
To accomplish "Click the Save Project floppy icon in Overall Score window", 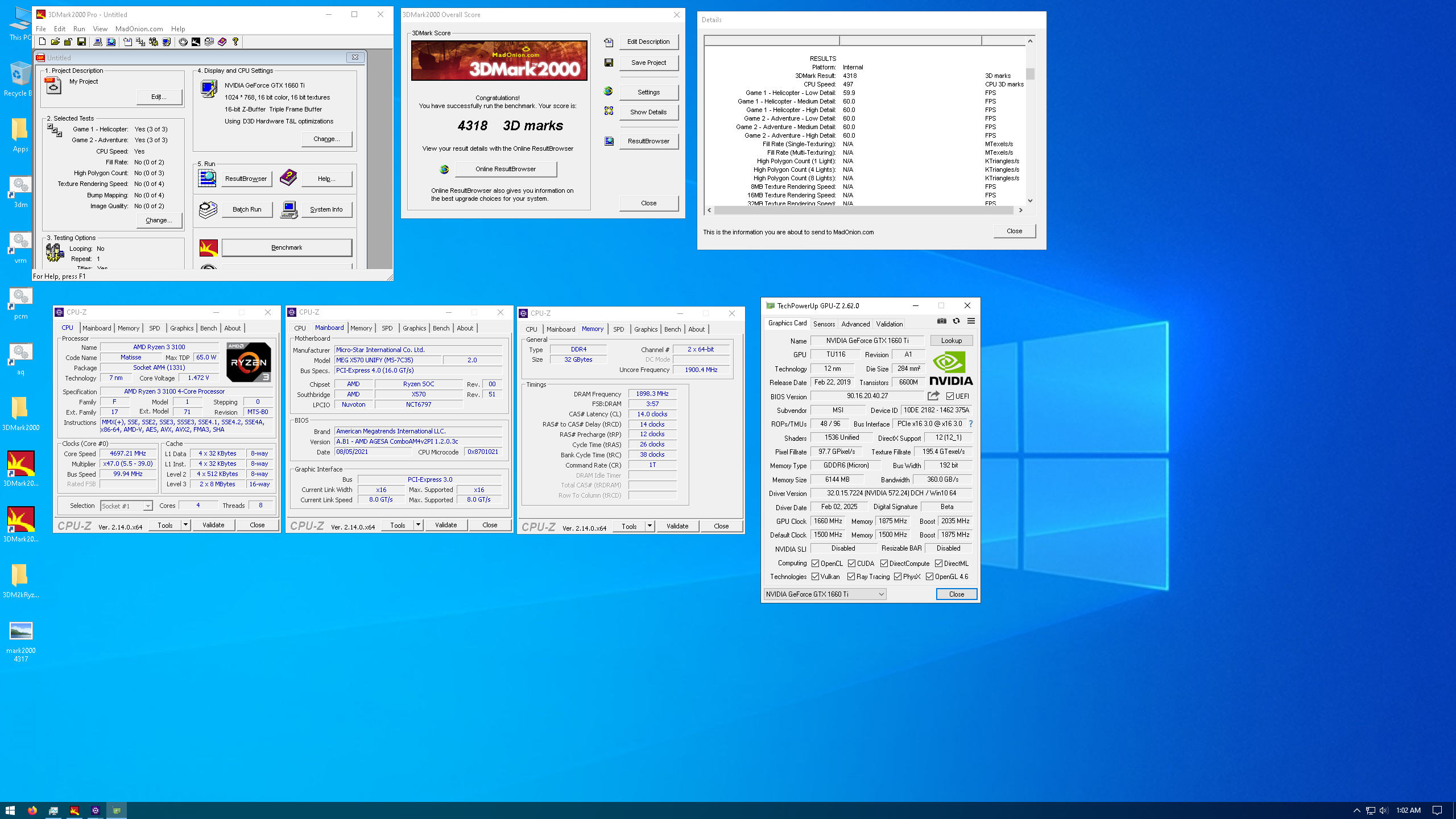I will 609,63.
